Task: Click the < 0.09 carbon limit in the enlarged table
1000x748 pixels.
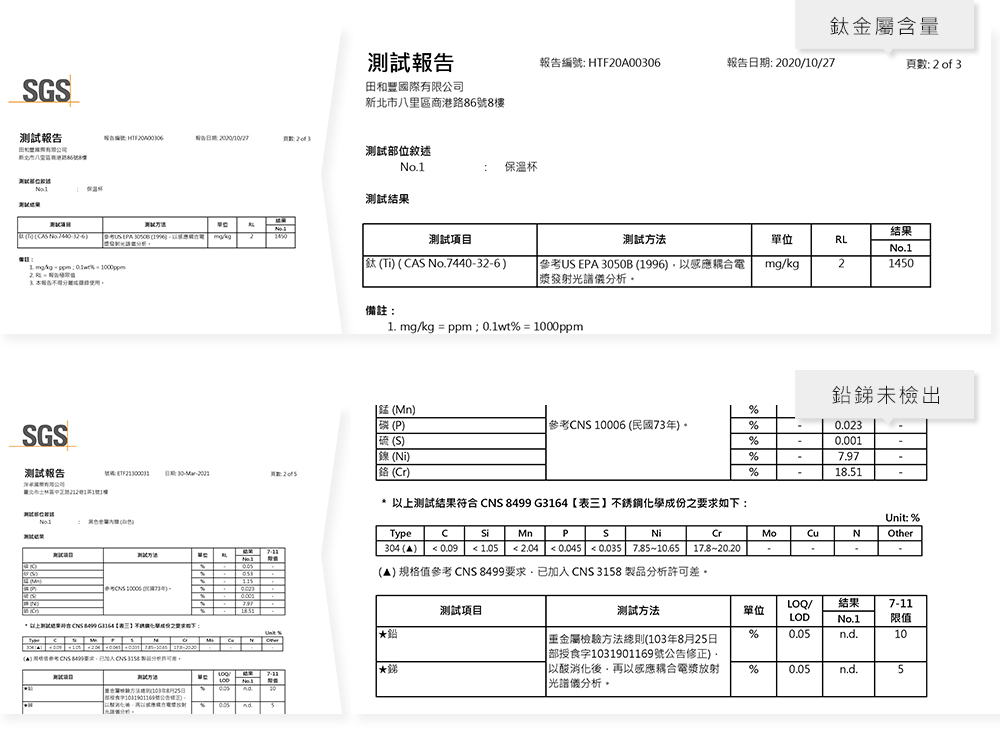Action: coord(445,548)
